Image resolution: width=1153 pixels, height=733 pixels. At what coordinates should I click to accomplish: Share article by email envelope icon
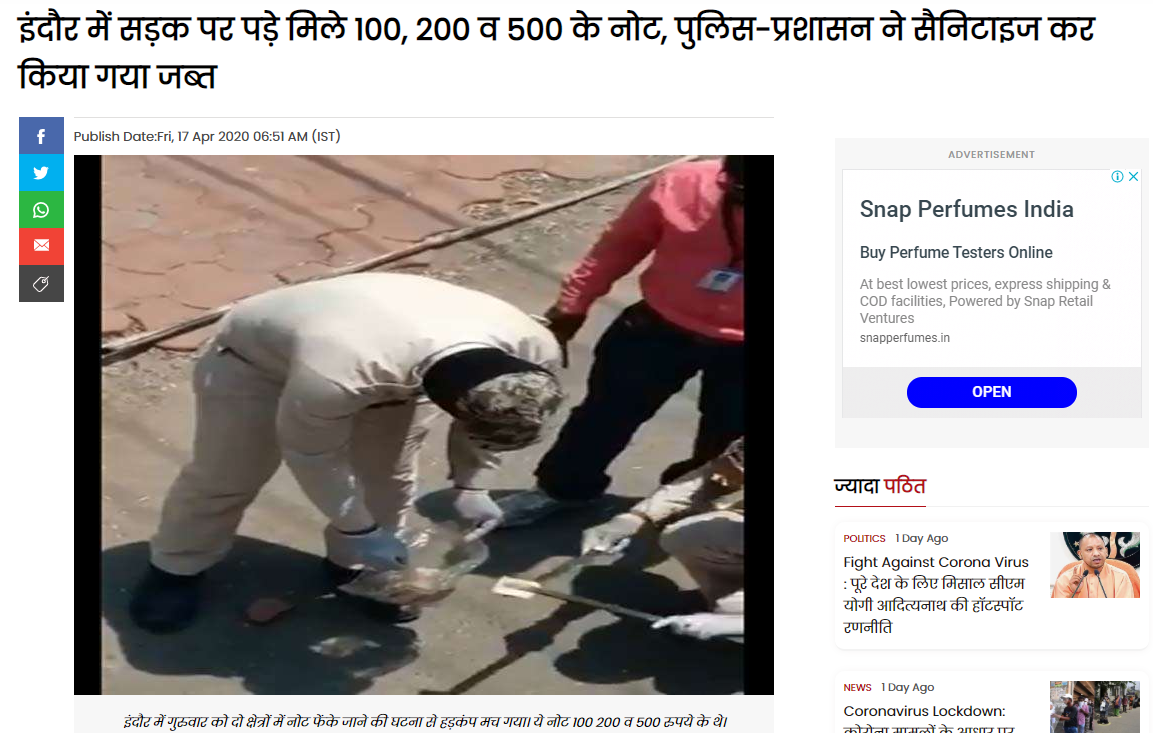[x=41, y=246]
